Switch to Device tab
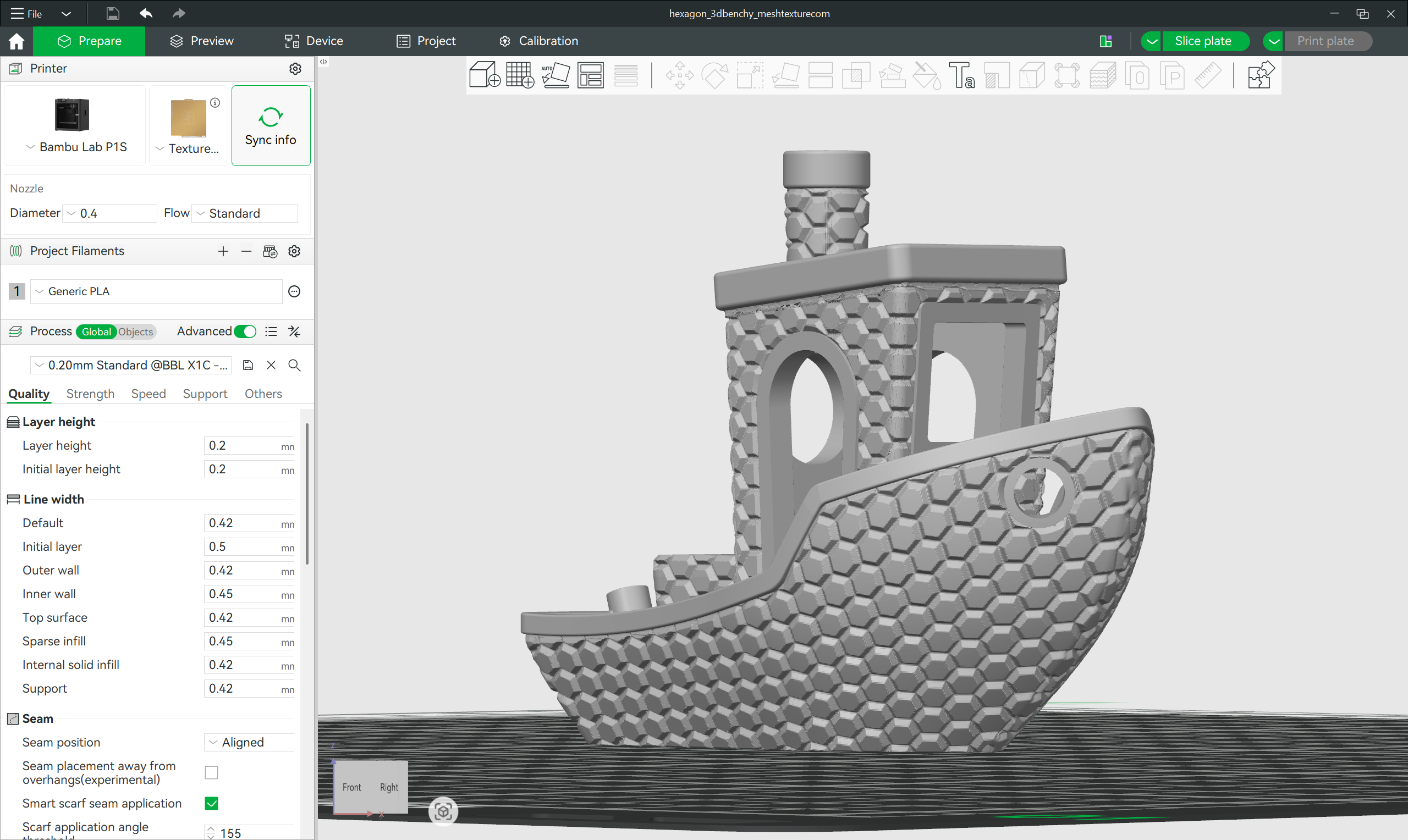 pos(313,41)
